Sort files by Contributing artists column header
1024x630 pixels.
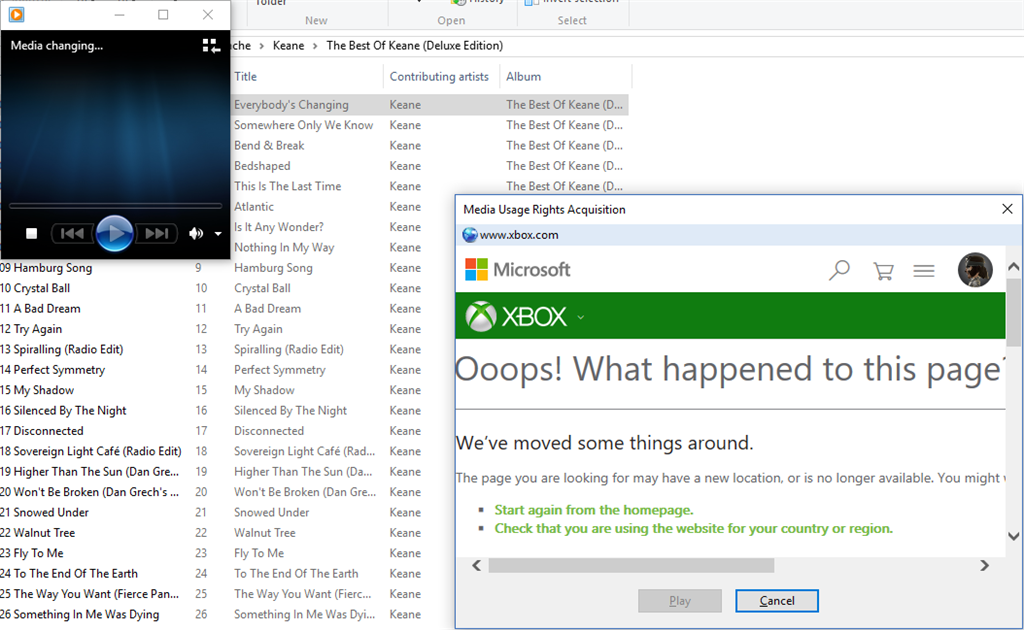[x=439, y=76]
